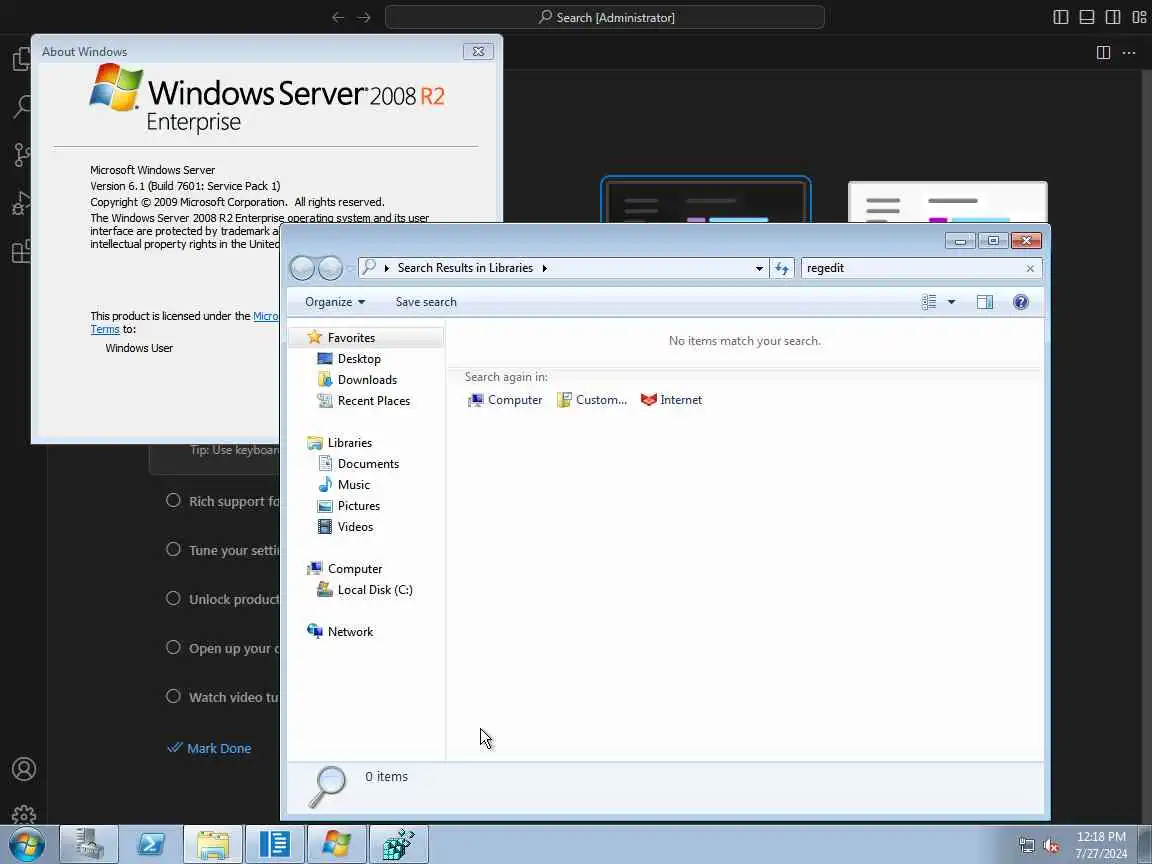Image resolution: width=1152 pixels, height=864 pixels.
Task: Search again in Computer
Action: (505, 400)
